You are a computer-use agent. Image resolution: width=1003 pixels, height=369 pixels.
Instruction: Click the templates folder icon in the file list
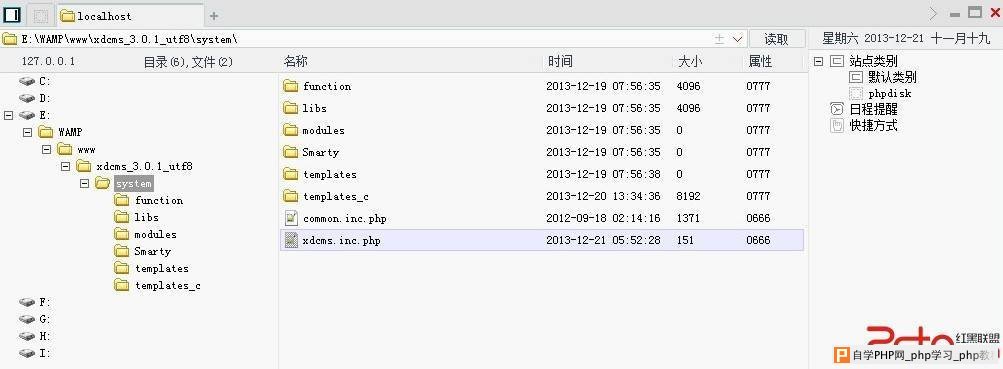(291, 174)
